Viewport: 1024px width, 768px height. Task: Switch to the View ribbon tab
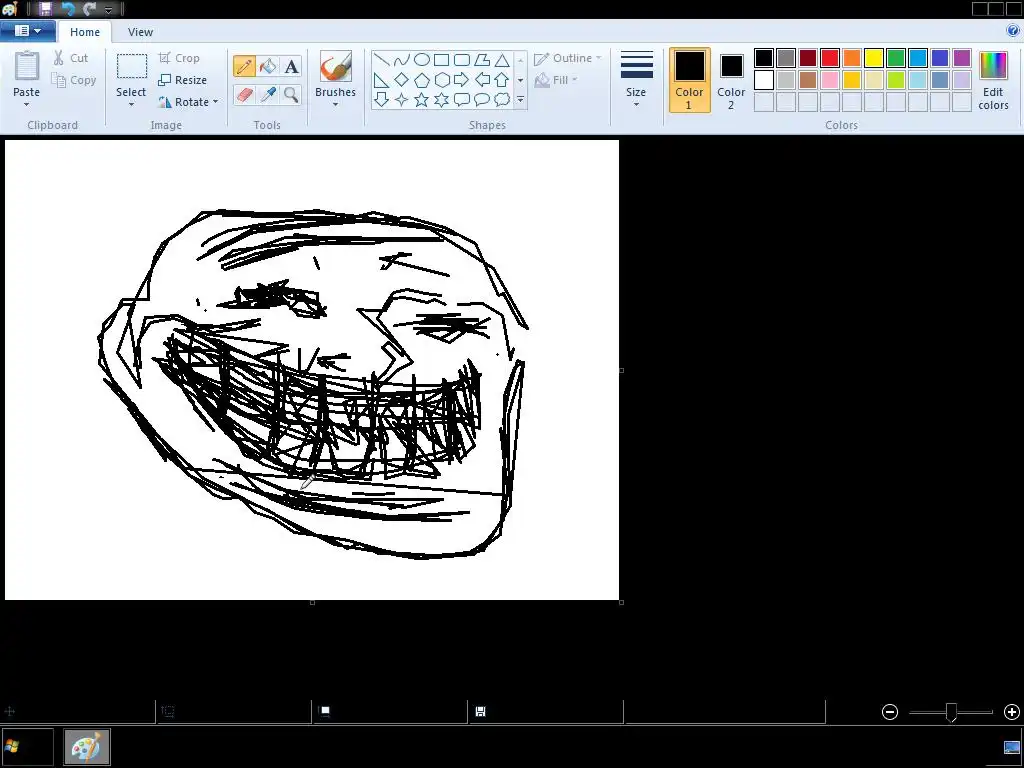point(140,31)
